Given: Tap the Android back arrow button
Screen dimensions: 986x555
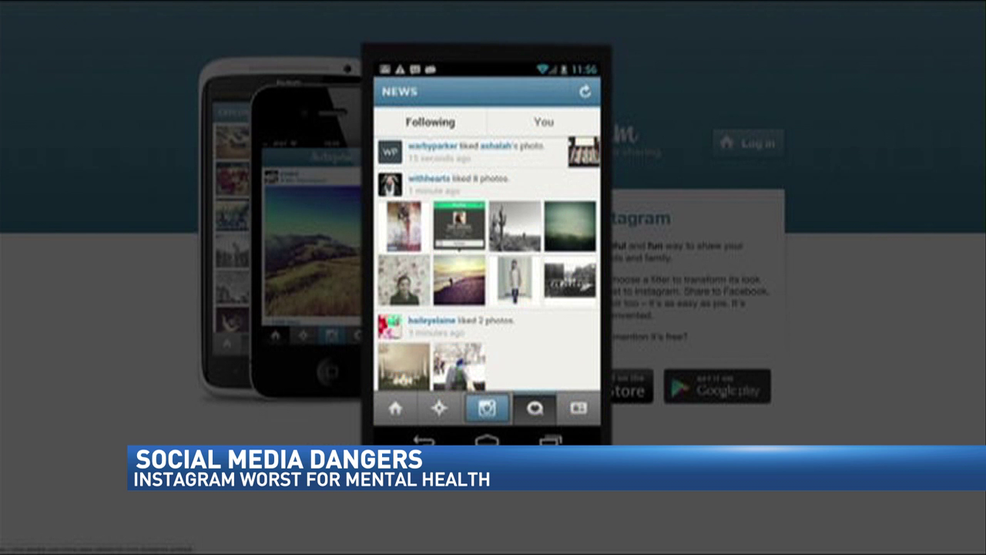Looking at the screenshot, I should point(423,439).
